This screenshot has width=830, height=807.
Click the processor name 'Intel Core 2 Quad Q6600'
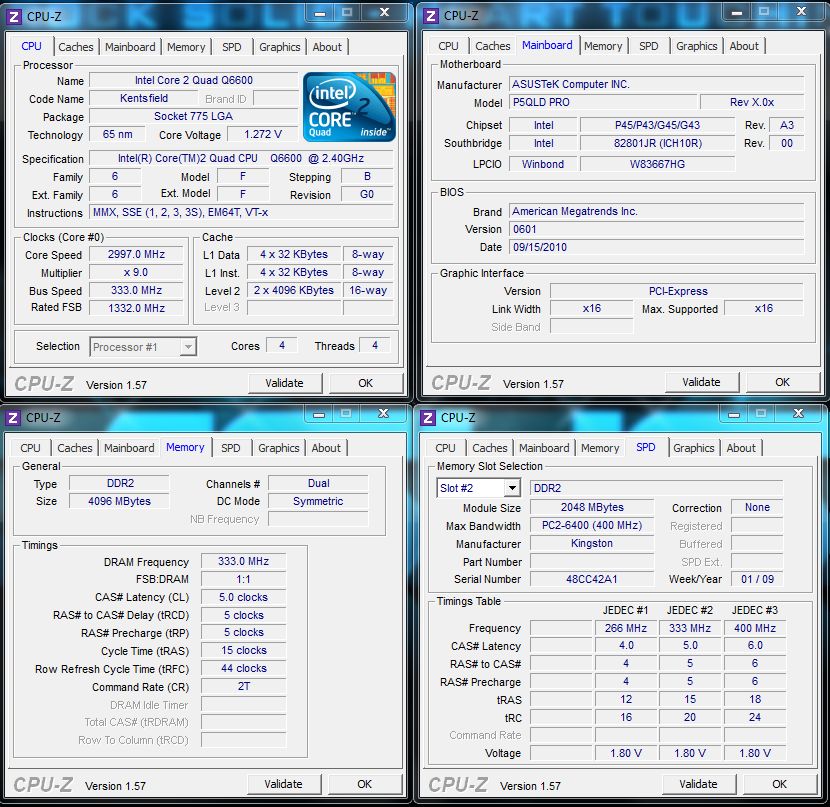194,80
